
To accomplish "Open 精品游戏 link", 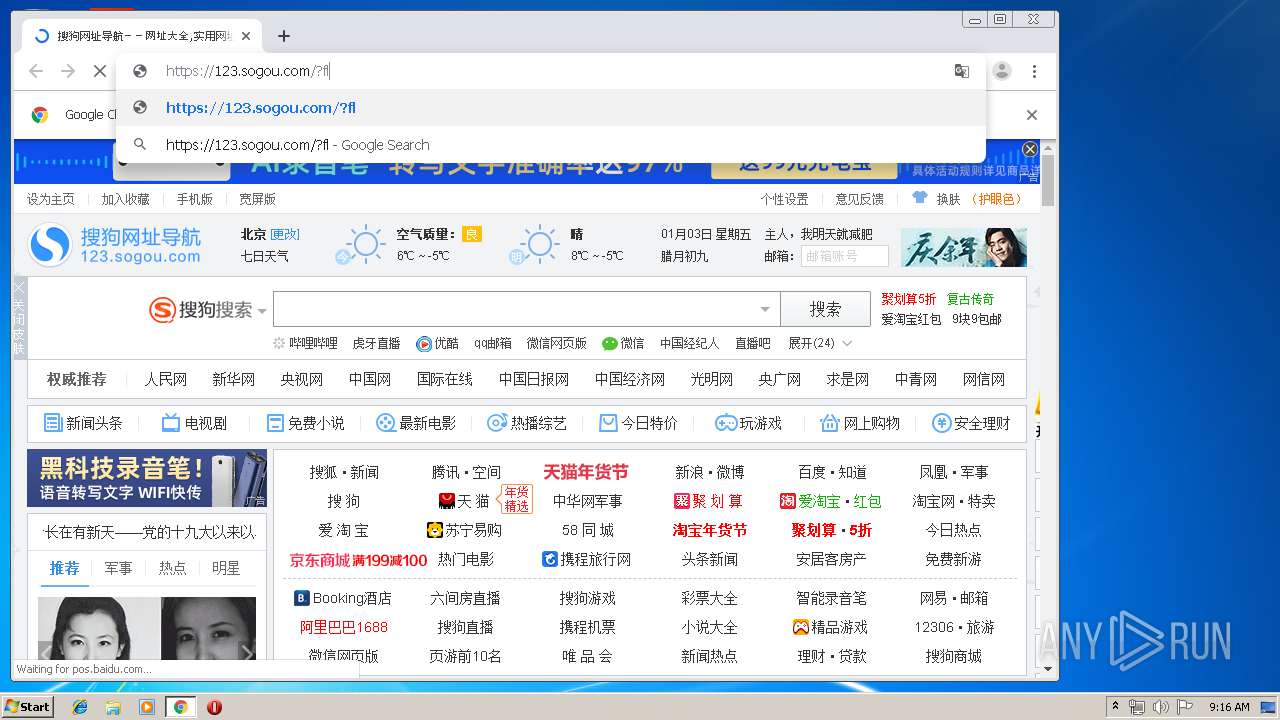I will [x=831, y=627].
